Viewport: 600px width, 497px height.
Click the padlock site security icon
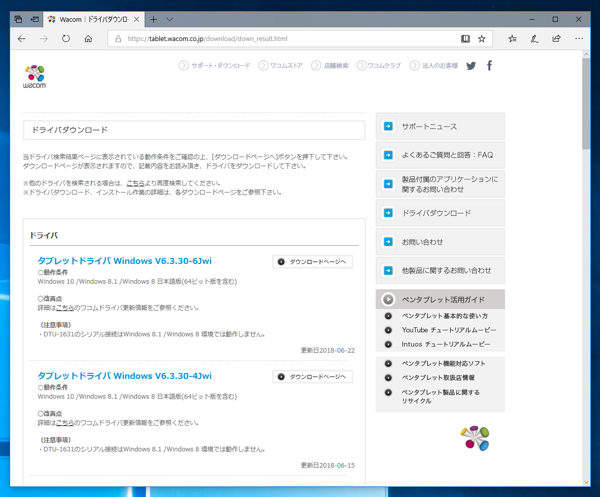pyautogui.click(x=118, y=39)
